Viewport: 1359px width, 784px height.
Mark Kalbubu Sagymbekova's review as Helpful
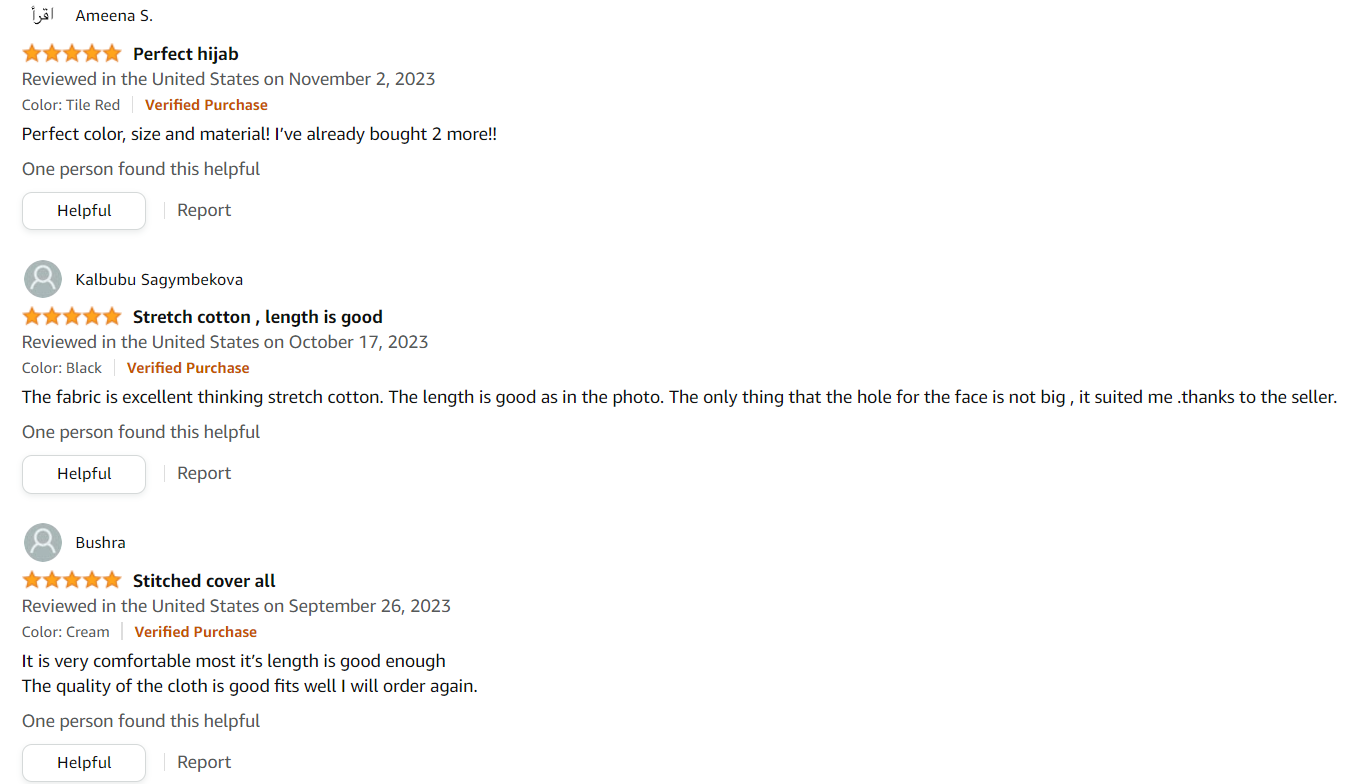point(84,474)
